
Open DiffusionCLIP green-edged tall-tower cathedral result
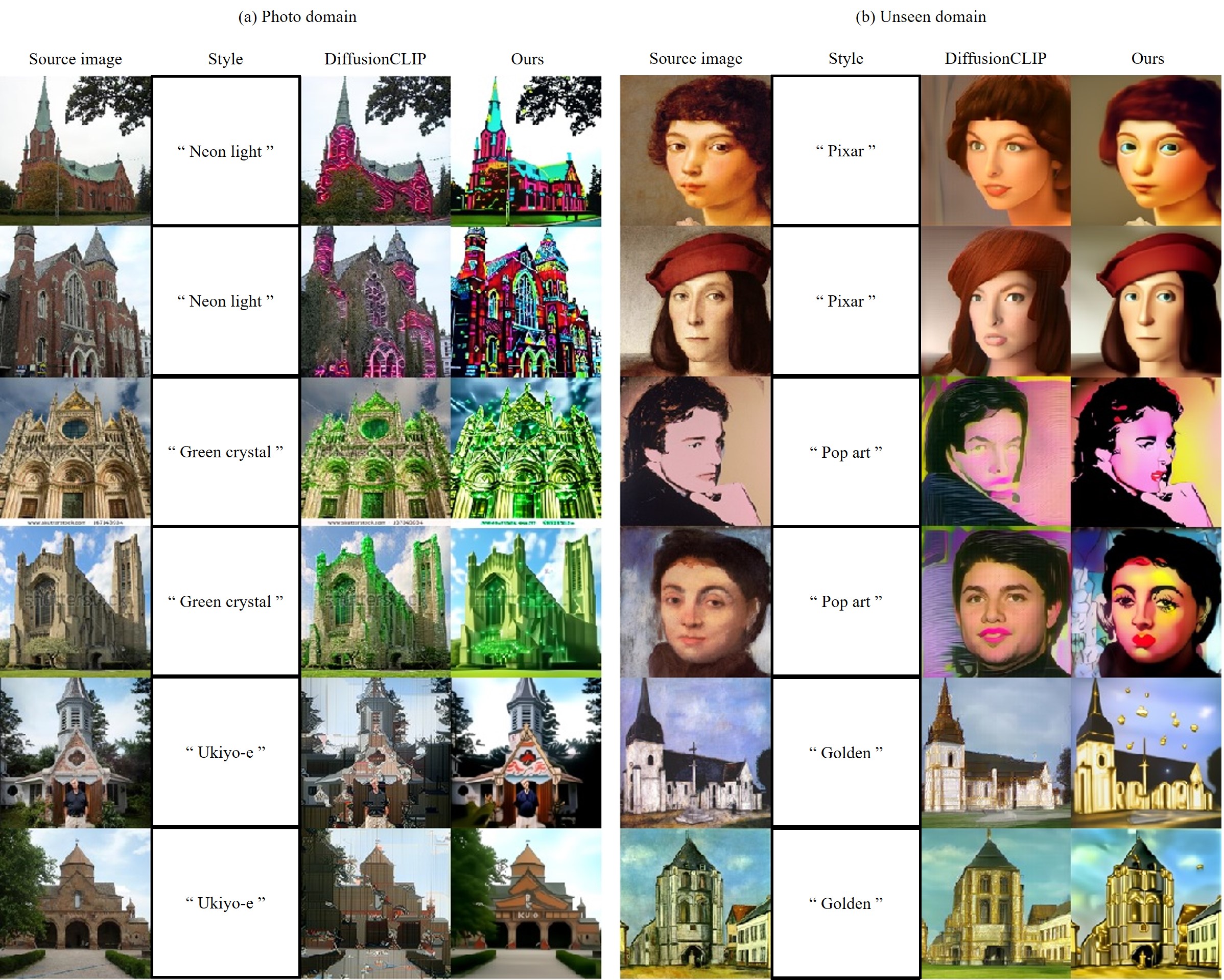[x=376, y=602]
